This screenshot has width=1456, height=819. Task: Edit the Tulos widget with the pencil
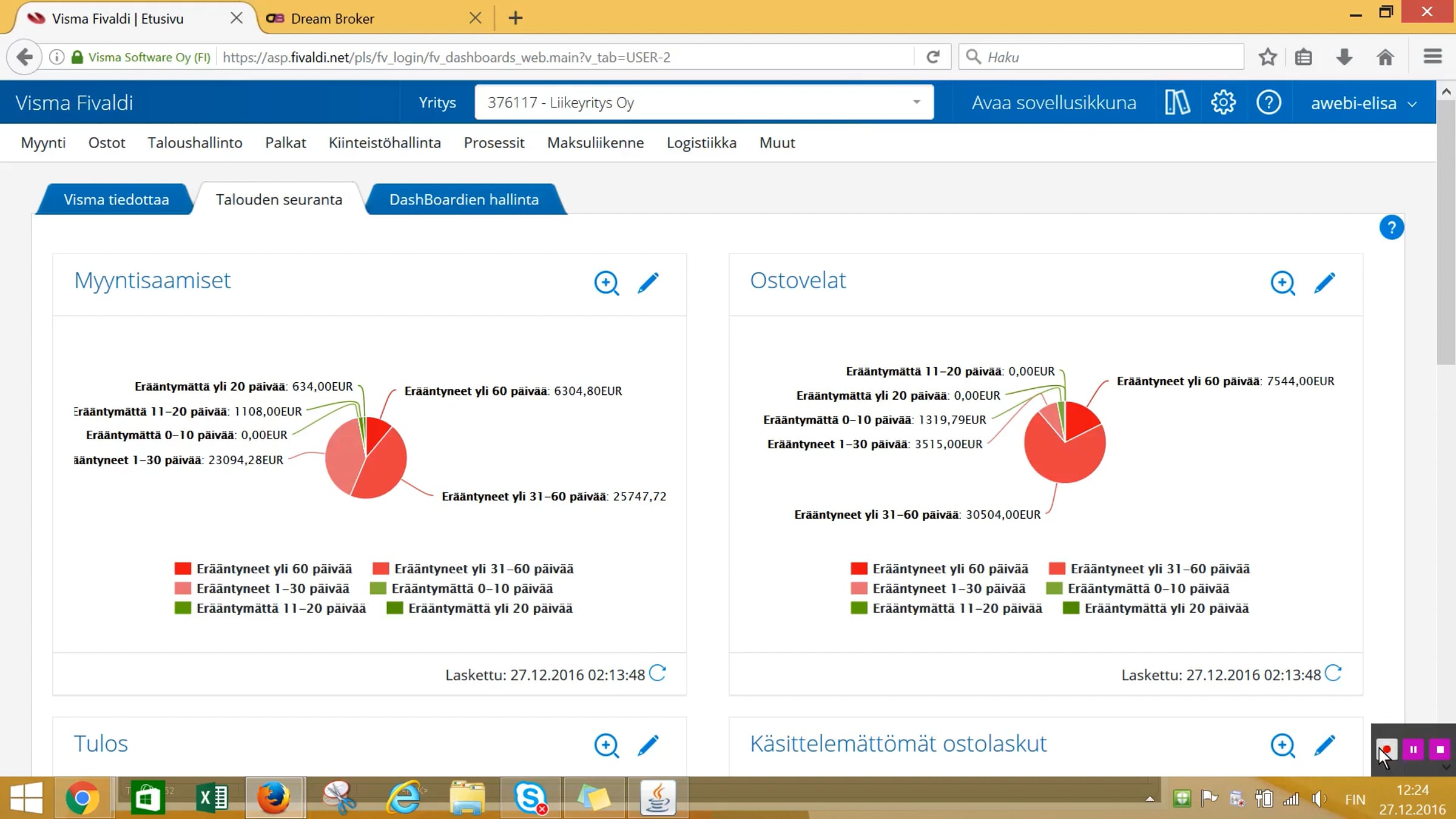point(648,746)
